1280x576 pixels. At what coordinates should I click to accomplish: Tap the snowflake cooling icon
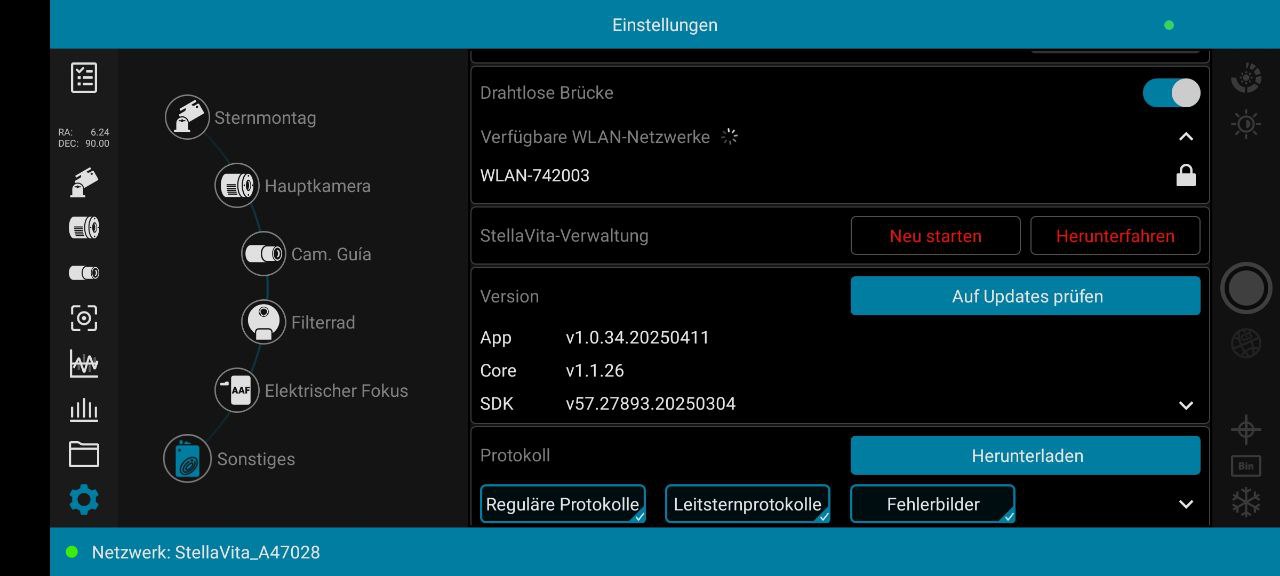(x=1246, y=502)
